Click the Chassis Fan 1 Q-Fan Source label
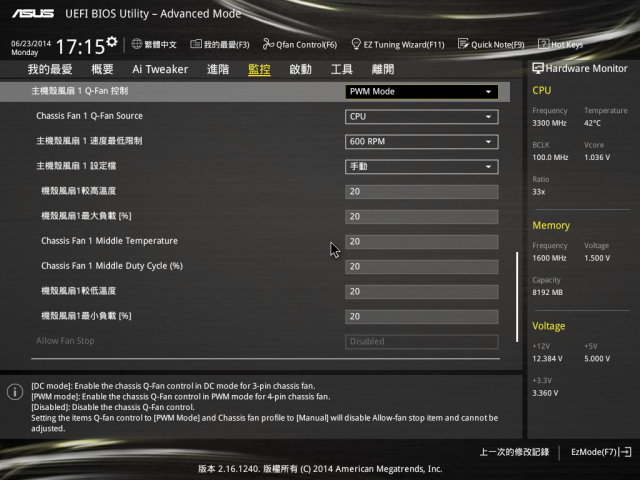This screenshot has width=640, height=480. click(89, 116)
